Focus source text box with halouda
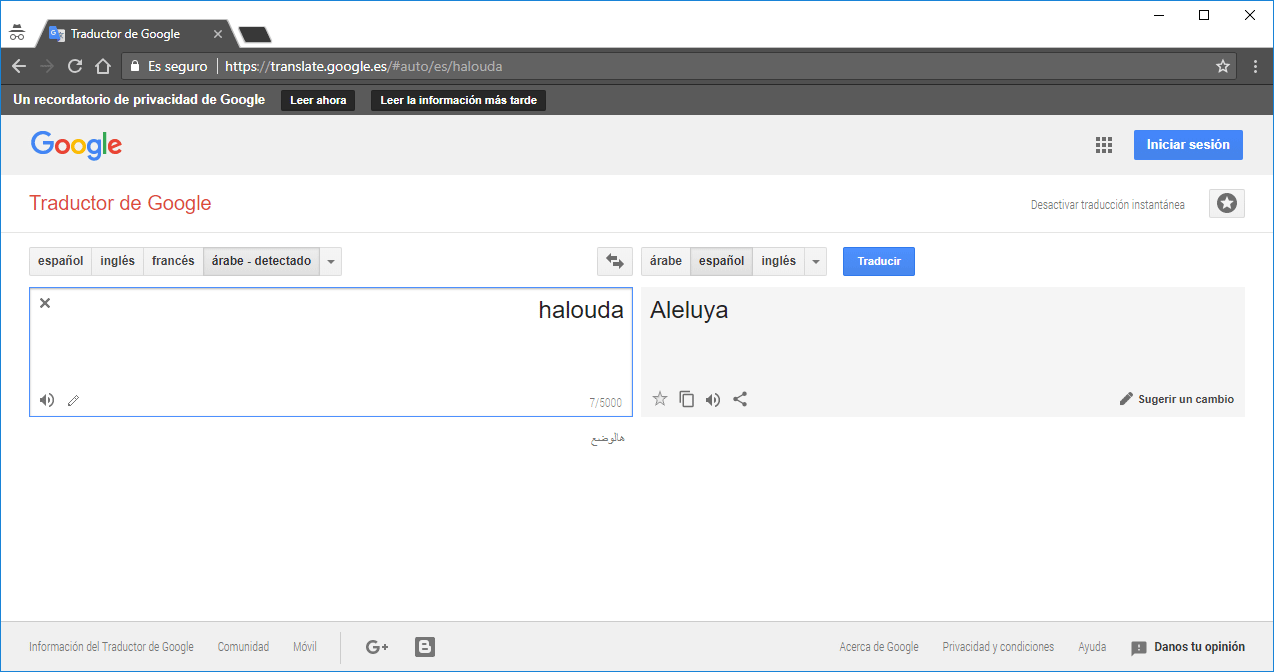 [331, 352]
